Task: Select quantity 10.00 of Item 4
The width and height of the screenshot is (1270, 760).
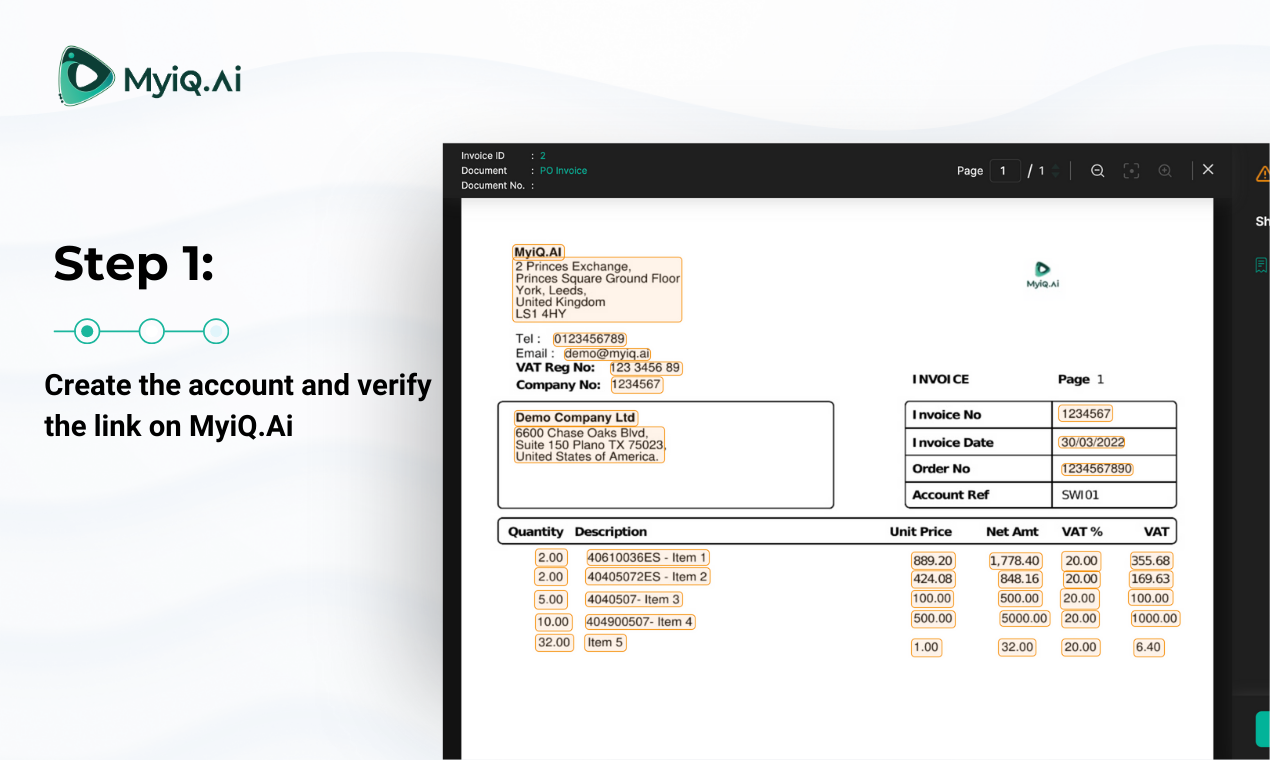Action: (553, 622)
